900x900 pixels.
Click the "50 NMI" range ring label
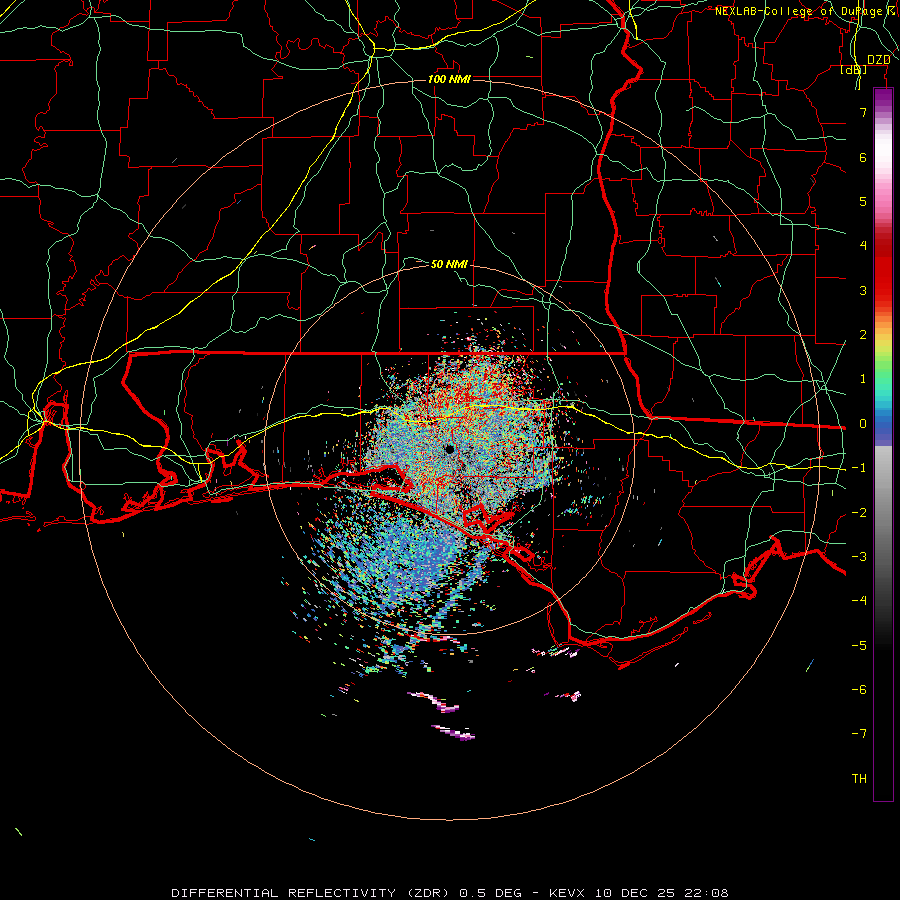(x=449, y=264)
